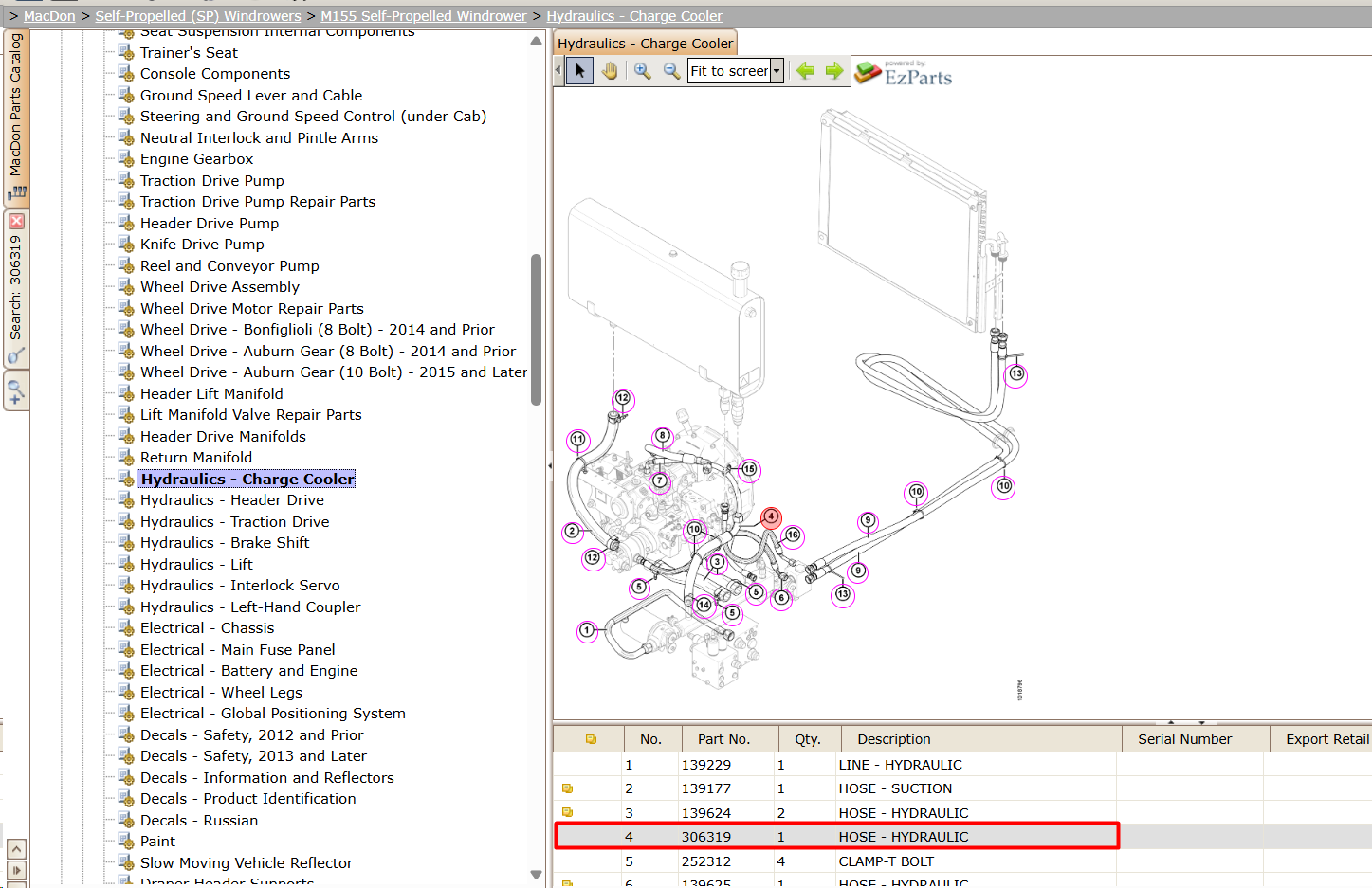
Task: Click the tree scrollbar down arrow
Action: (536, 875)
